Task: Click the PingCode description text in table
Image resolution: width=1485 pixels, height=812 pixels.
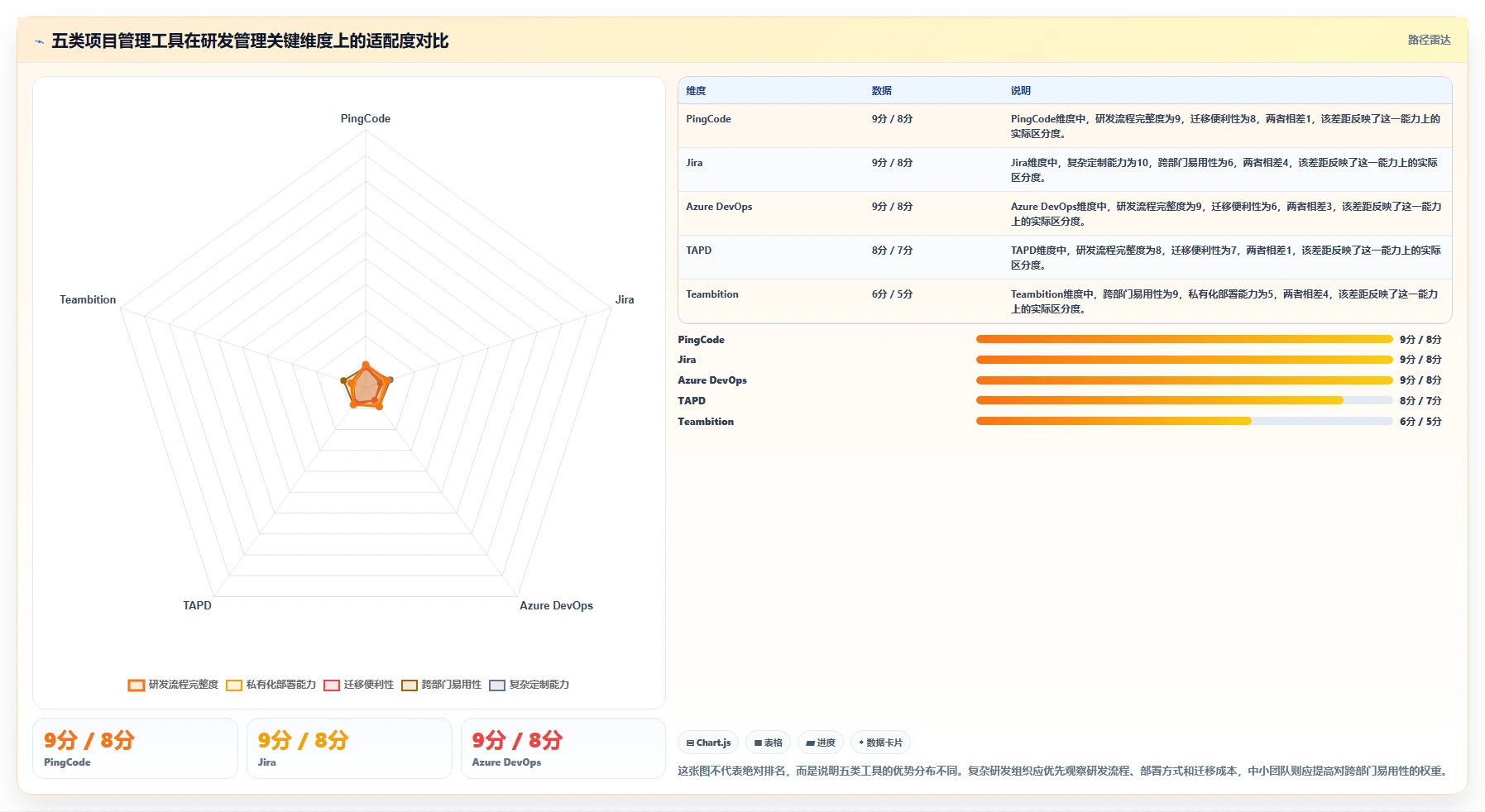Action: tap(1225, 127)
